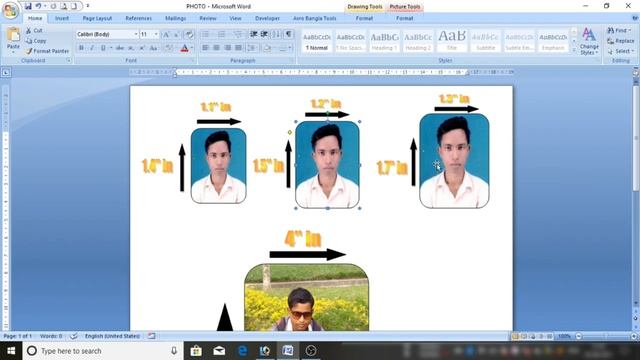Screen dimensions: 640x360
Task: Increase paragraph indent
Action: 264,34
